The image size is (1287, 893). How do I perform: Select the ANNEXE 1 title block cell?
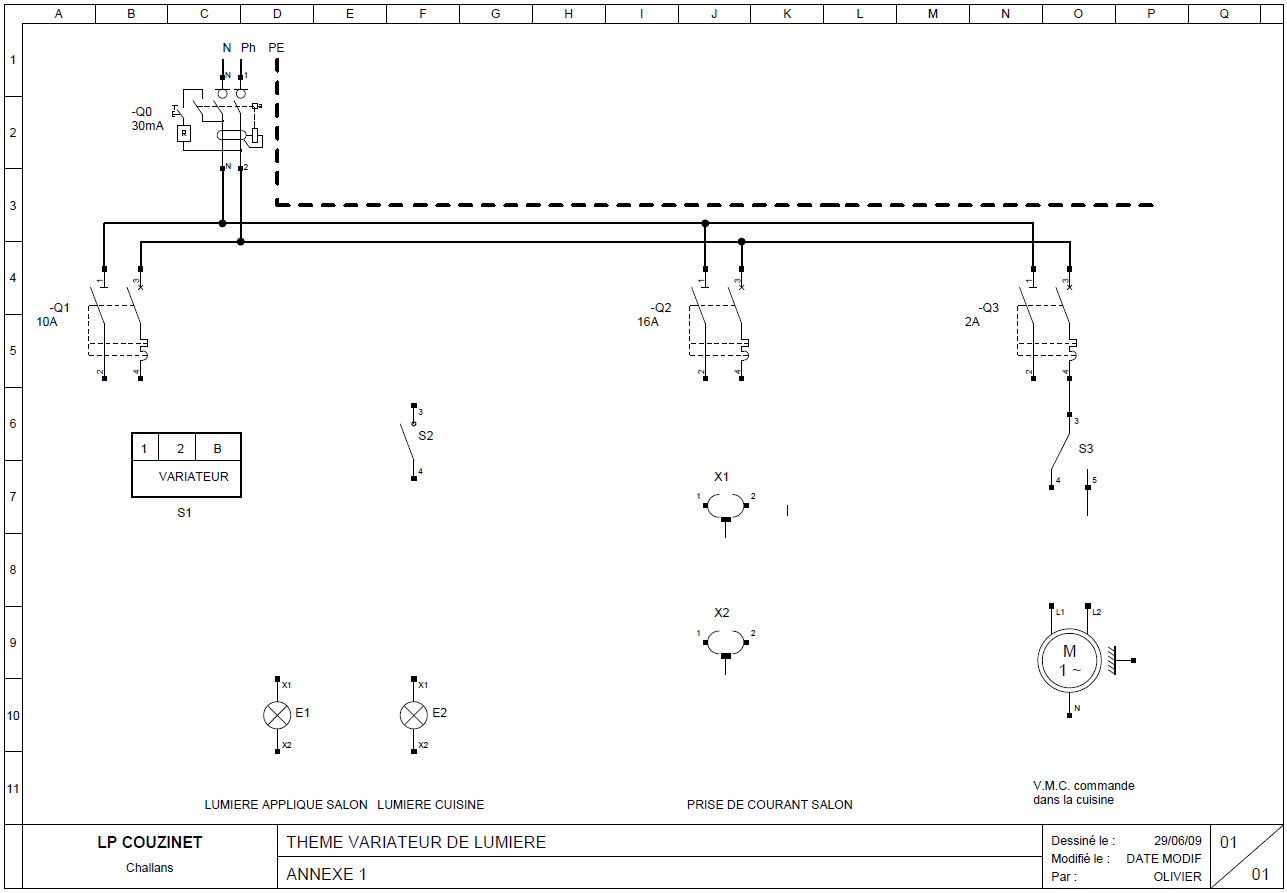tap(327, 874)
